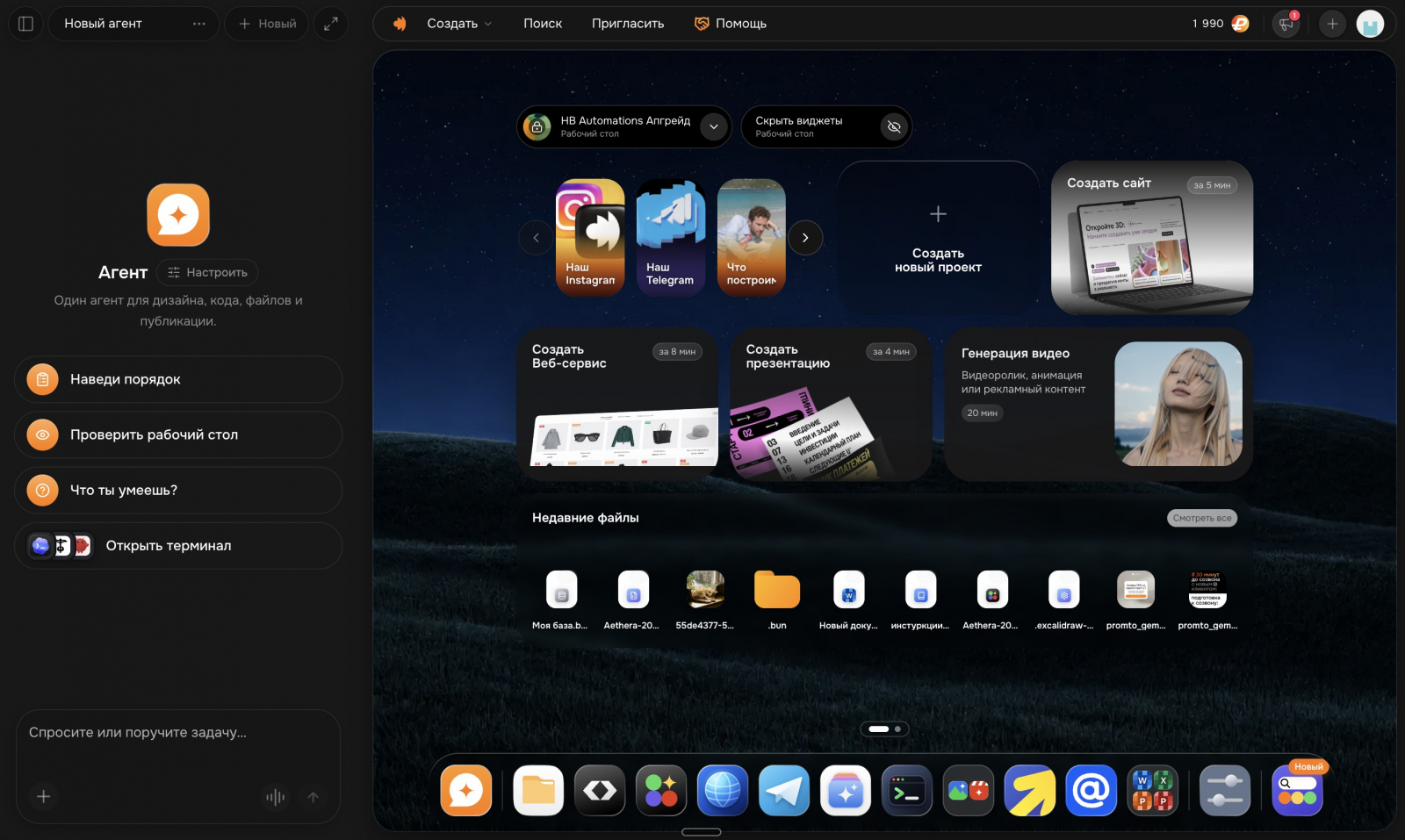Screen dimensions: 1405x840
Task: Open the orange Agent chat app in dock
Action: (x=466, y=791)
